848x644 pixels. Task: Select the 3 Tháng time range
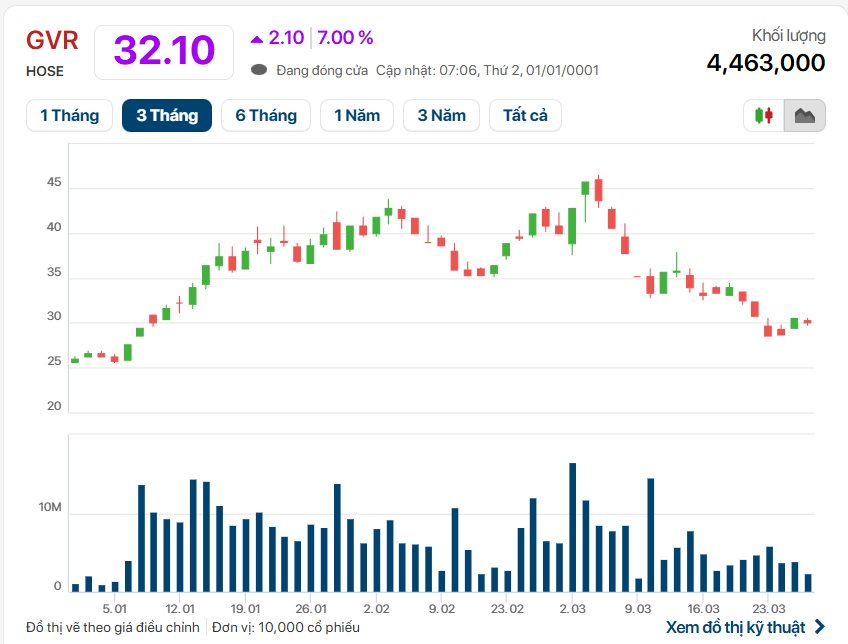(167, 115)
